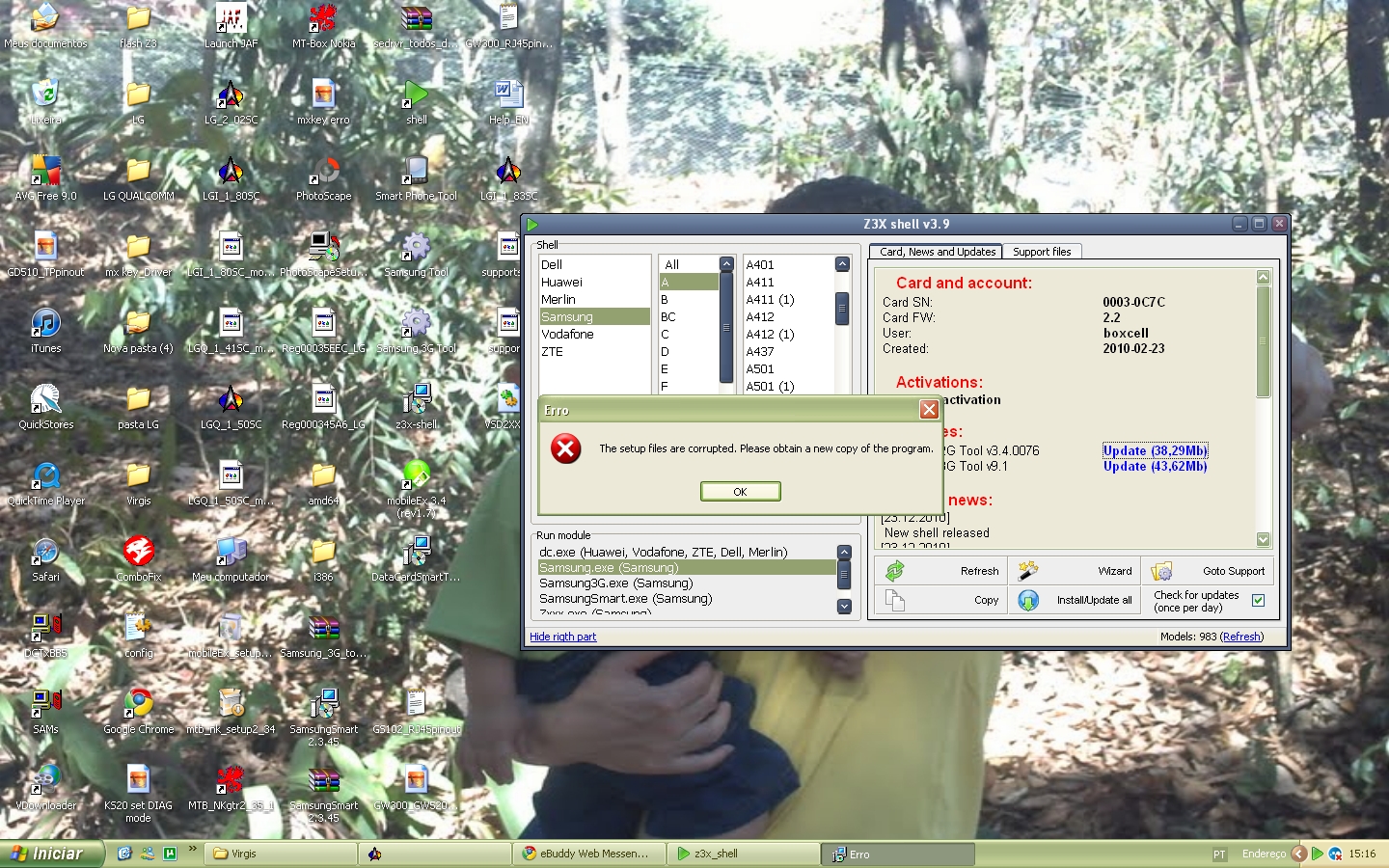Image resolution: width=1389 pixels, height=868 pixels.
Task: Open the Wizard magic wand tool
Action: 1028,571
